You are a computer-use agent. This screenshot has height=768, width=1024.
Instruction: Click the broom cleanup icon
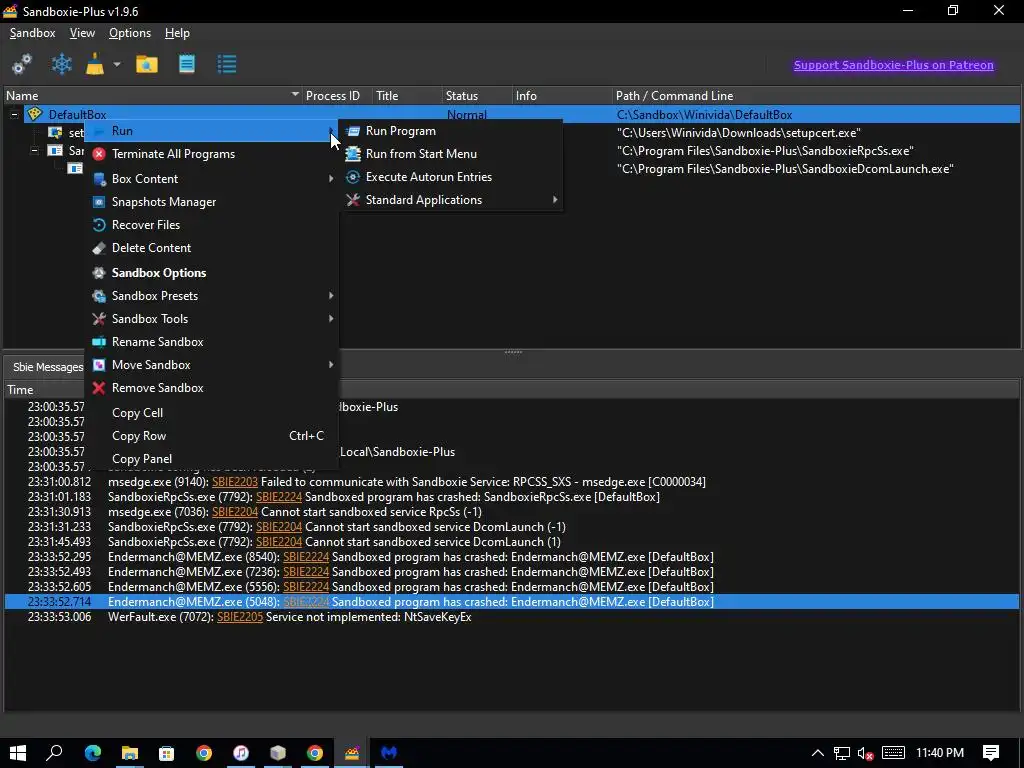pos(95,64)
